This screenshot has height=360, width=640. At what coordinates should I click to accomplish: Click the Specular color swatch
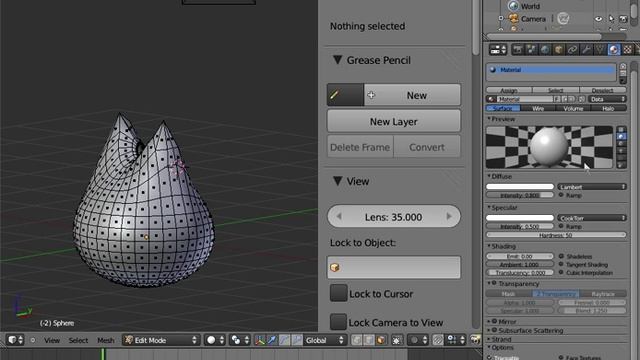click(x=520, y=218)
